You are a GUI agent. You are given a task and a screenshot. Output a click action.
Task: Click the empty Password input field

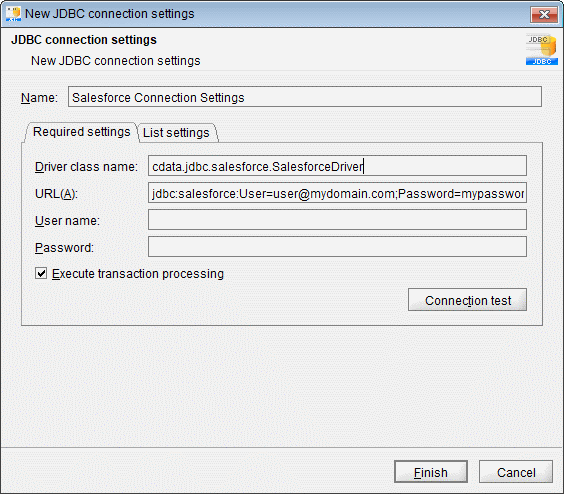click(x=337, y=246)
